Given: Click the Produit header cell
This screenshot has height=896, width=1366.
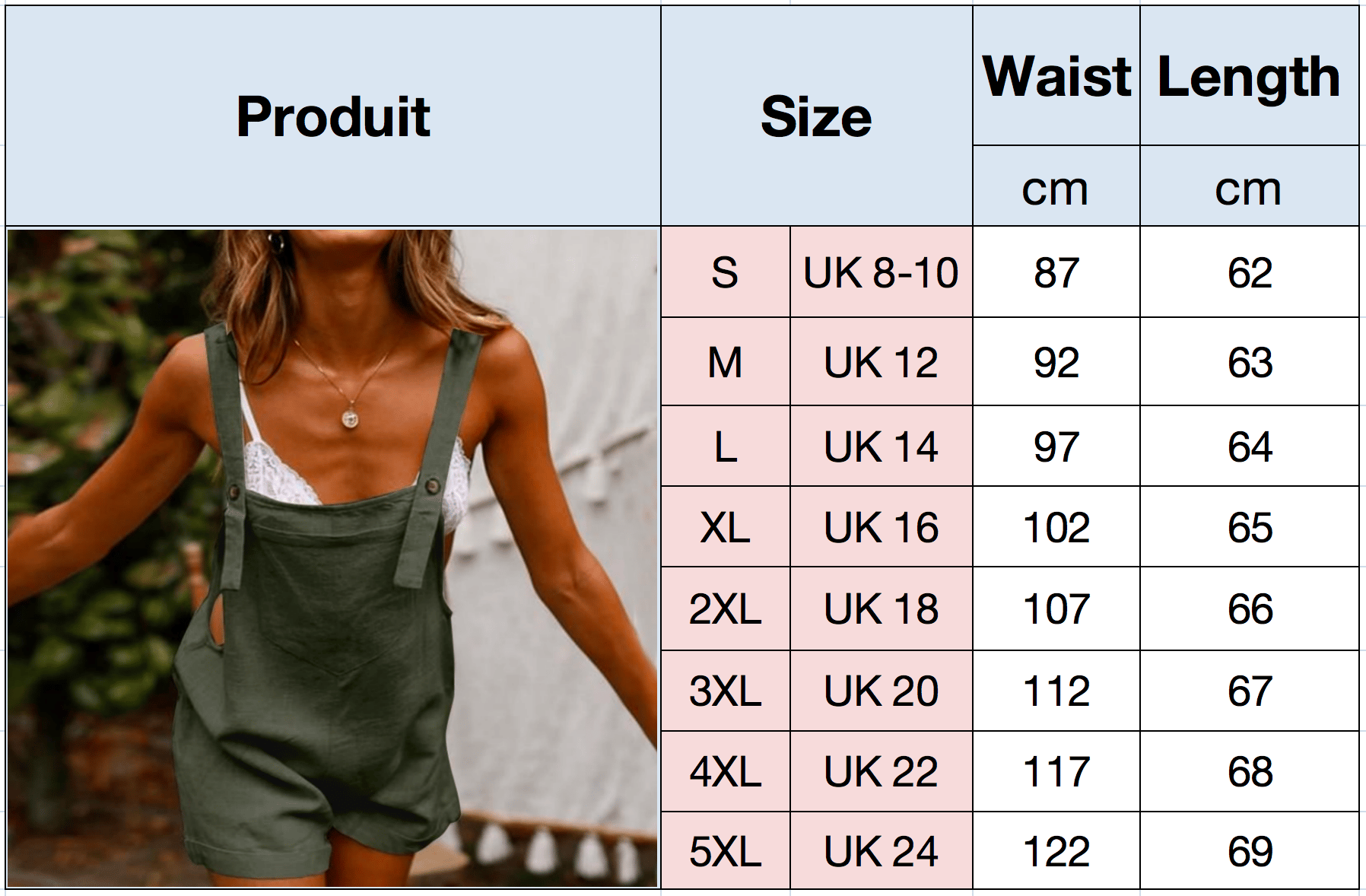Looking at the screenshot, I should (x=333, y=116).
